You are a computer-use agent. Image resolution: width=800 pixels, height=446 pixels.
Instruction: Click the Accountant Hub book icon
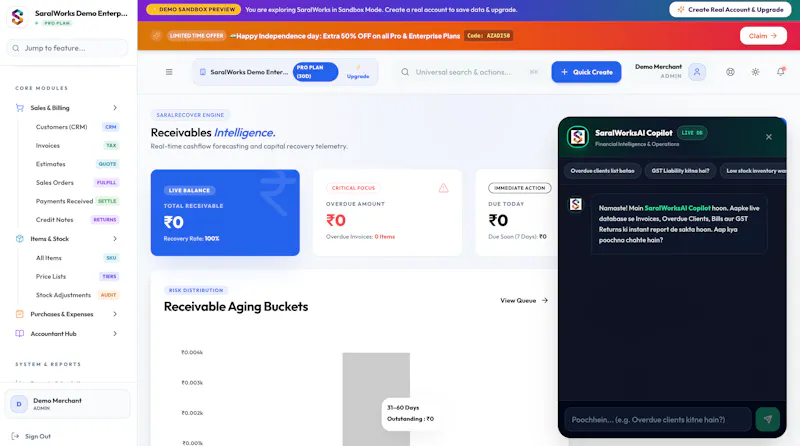(x=20, y=334)
